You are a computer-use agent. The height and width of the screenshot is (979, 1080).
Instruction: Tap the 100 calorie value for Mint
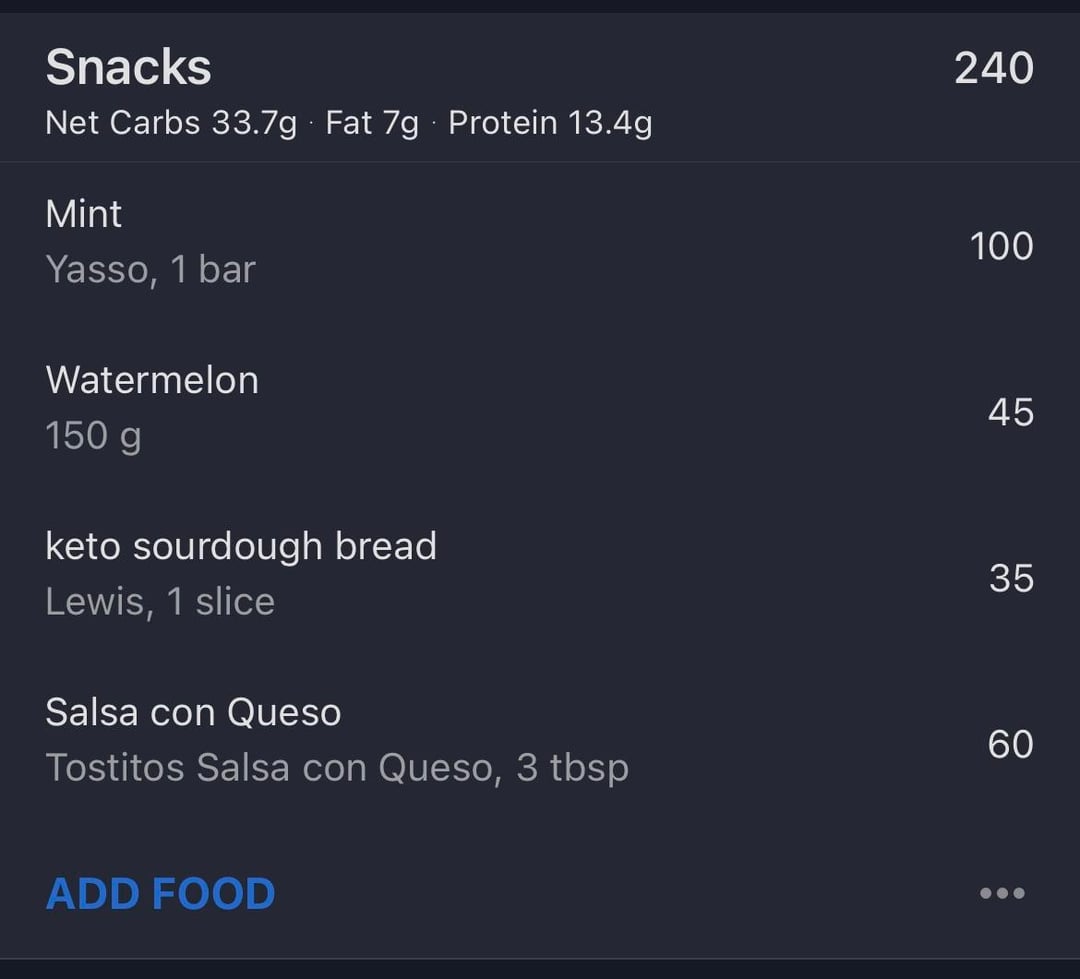[1001, 246]
